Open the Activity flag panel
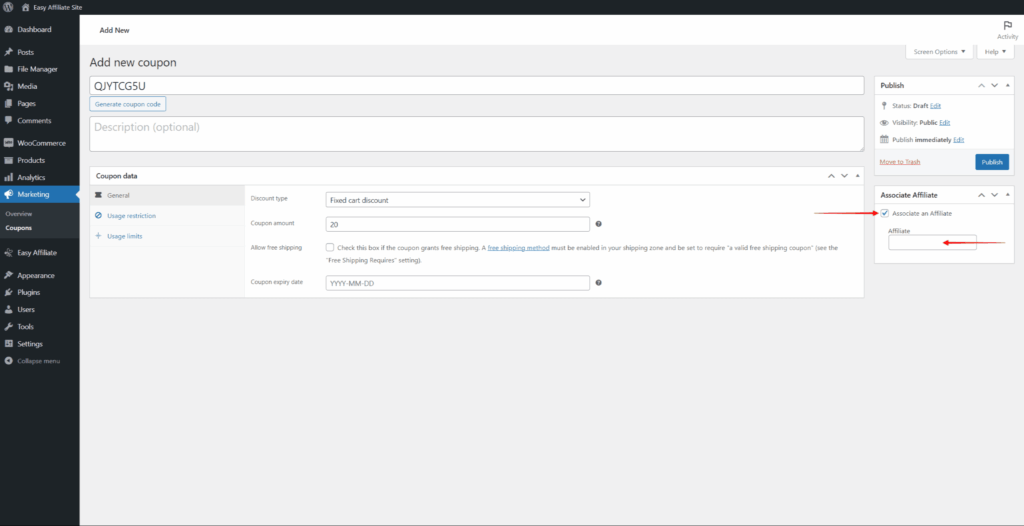The width and height of the screenshot is (1024, 526). (1007, 29)
